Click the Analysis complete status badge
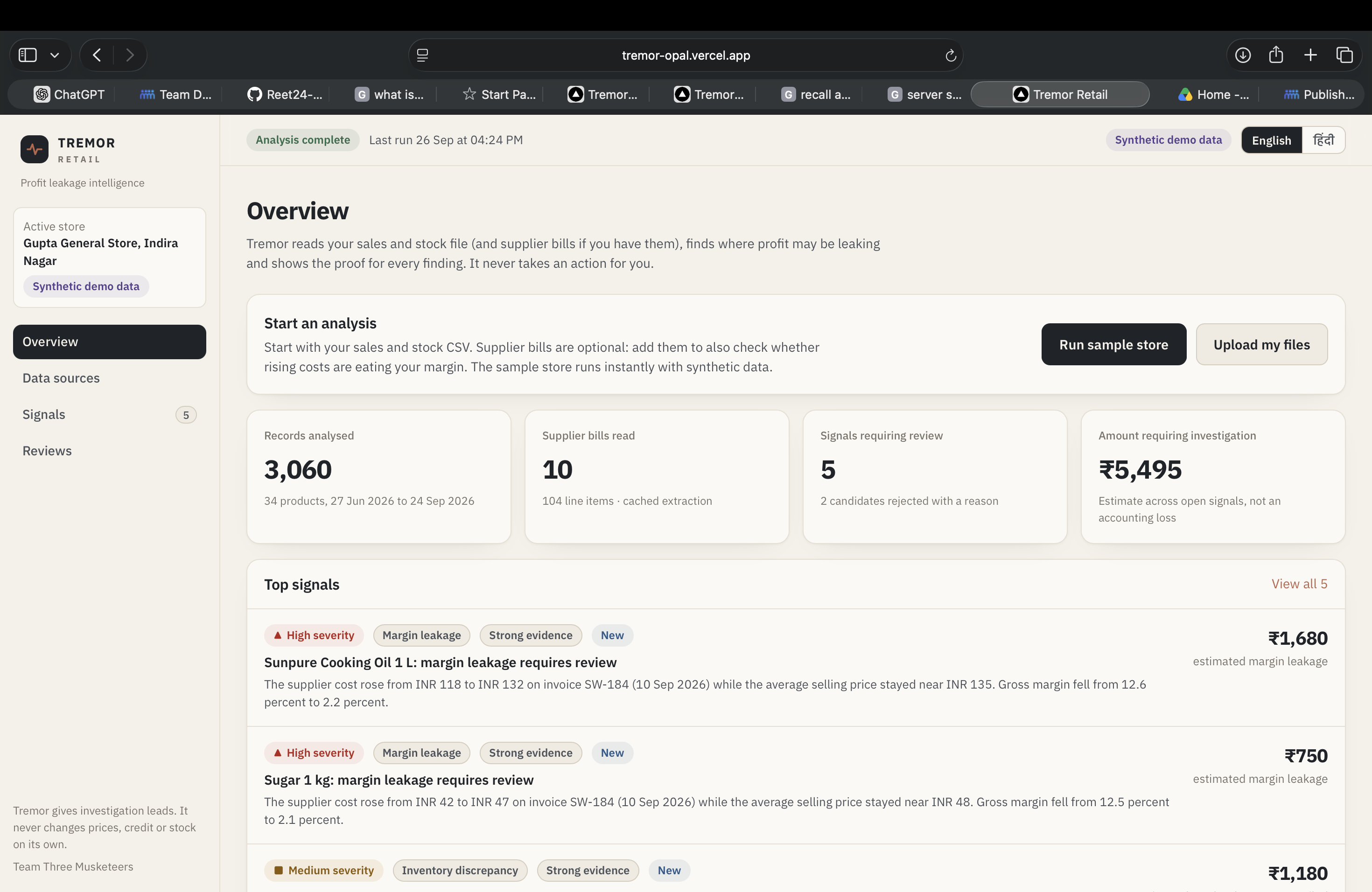The image size is (1372, 892). [x=303, y=140]
